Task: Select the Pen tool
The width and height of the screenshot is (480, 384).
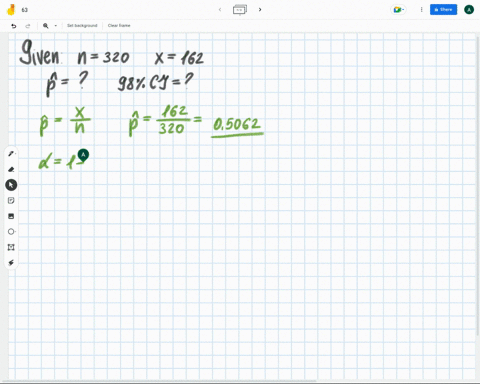Action: (11, 154)
